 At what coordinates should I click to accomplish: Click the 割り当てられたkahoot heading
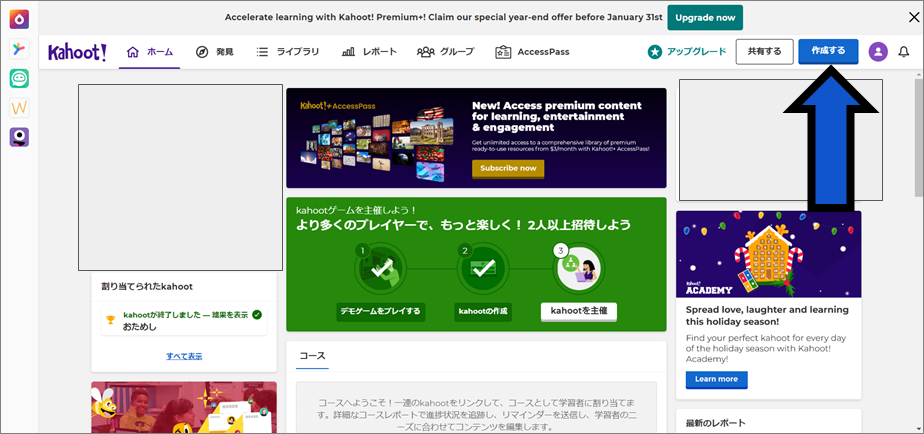pos(147,287)
